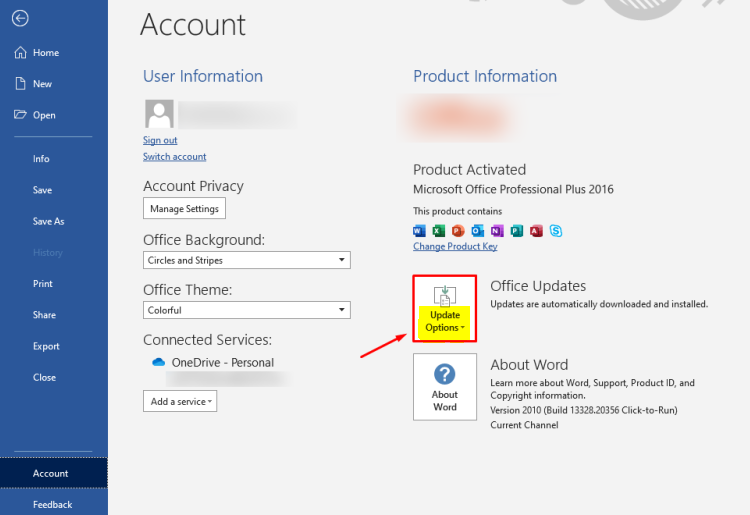Click the Open folder icon
The image size is (750, 515).
(x=20, y=115)
